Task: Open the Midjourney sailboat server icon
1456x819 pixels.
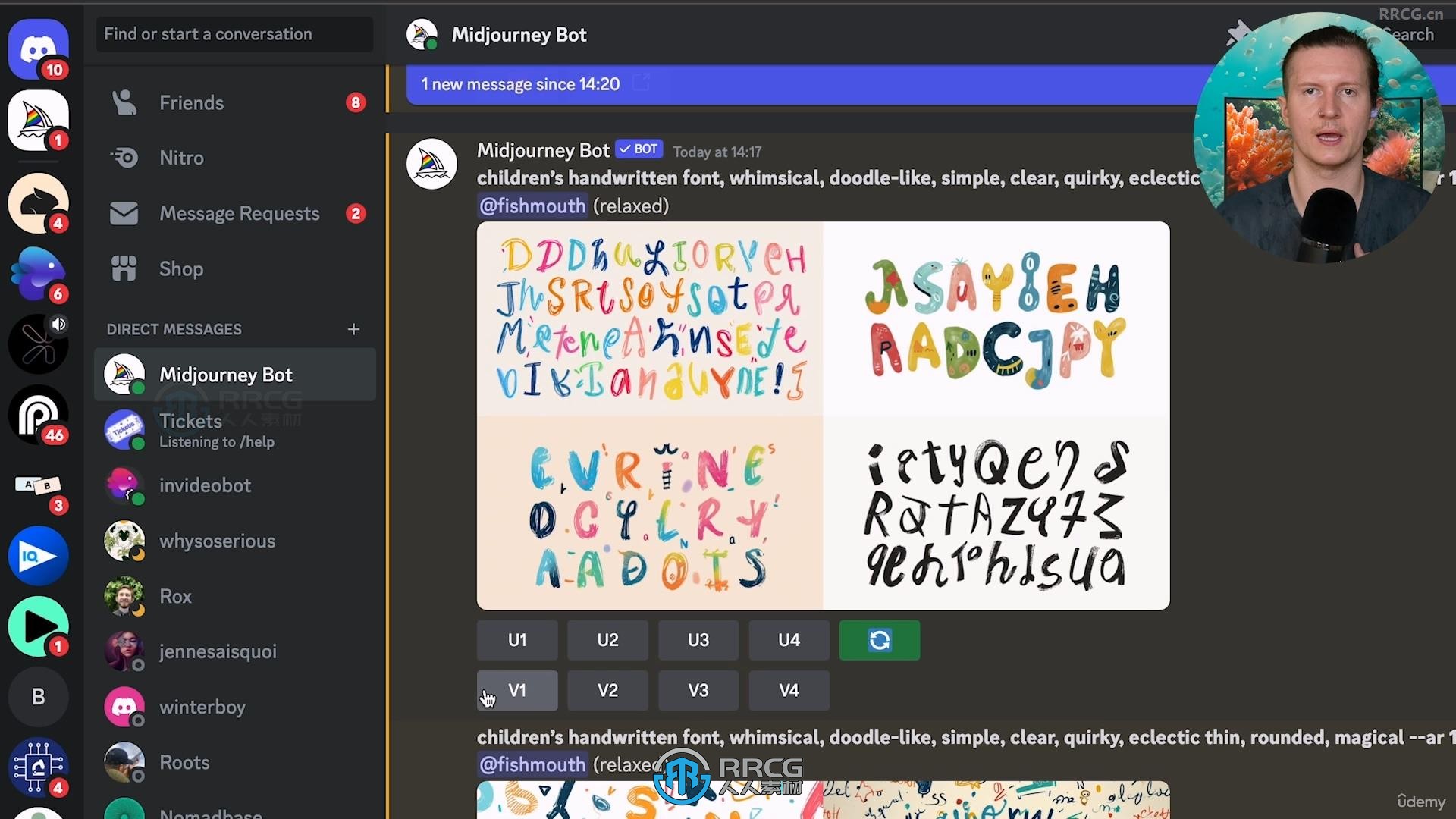Action: click(38, 120)
